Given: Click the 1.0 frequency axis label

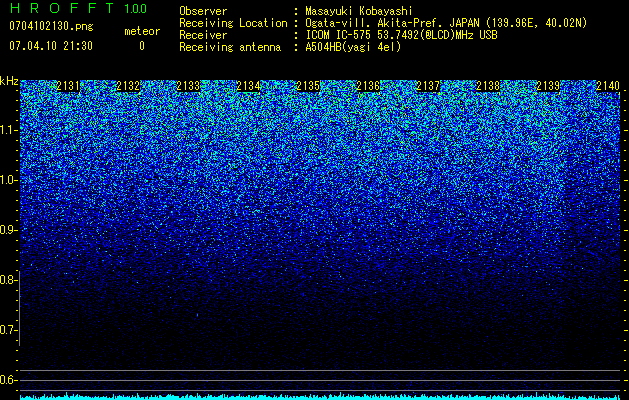Looking at the screenshot, I should pos(8,180).
